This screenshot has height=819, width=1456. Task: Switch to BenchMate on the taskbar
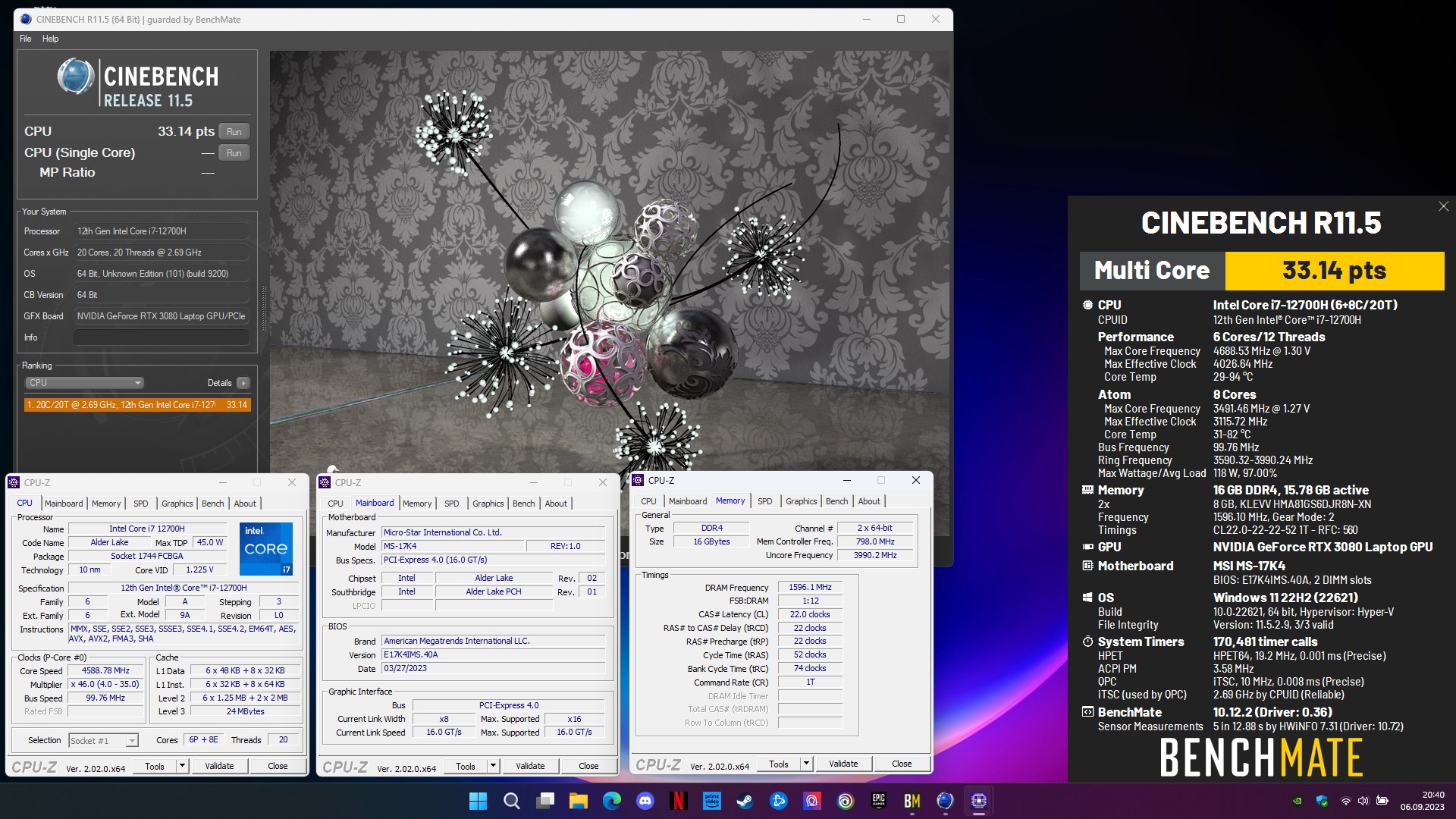[912, 801]
